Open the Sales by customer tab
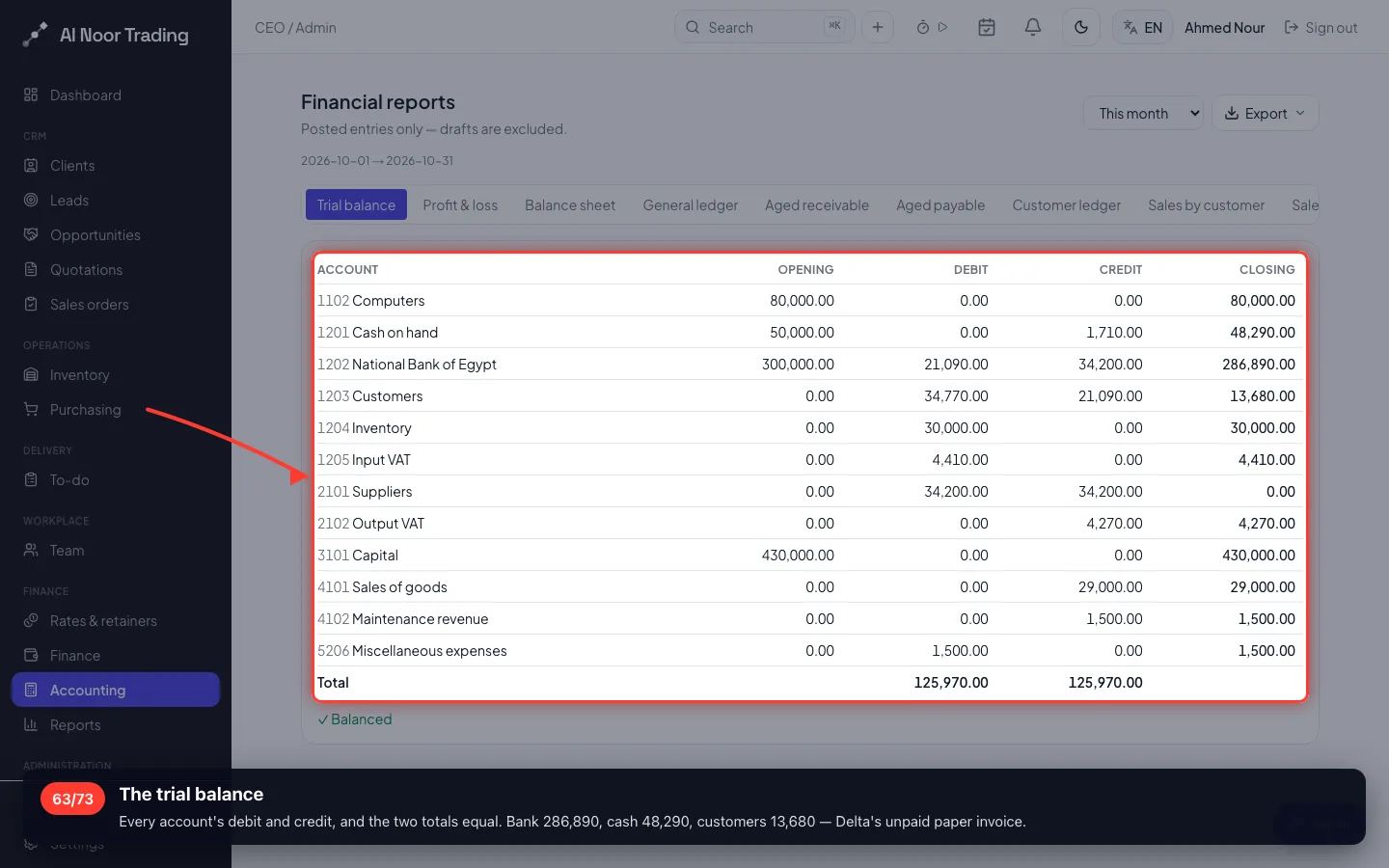 [1206, 204]
